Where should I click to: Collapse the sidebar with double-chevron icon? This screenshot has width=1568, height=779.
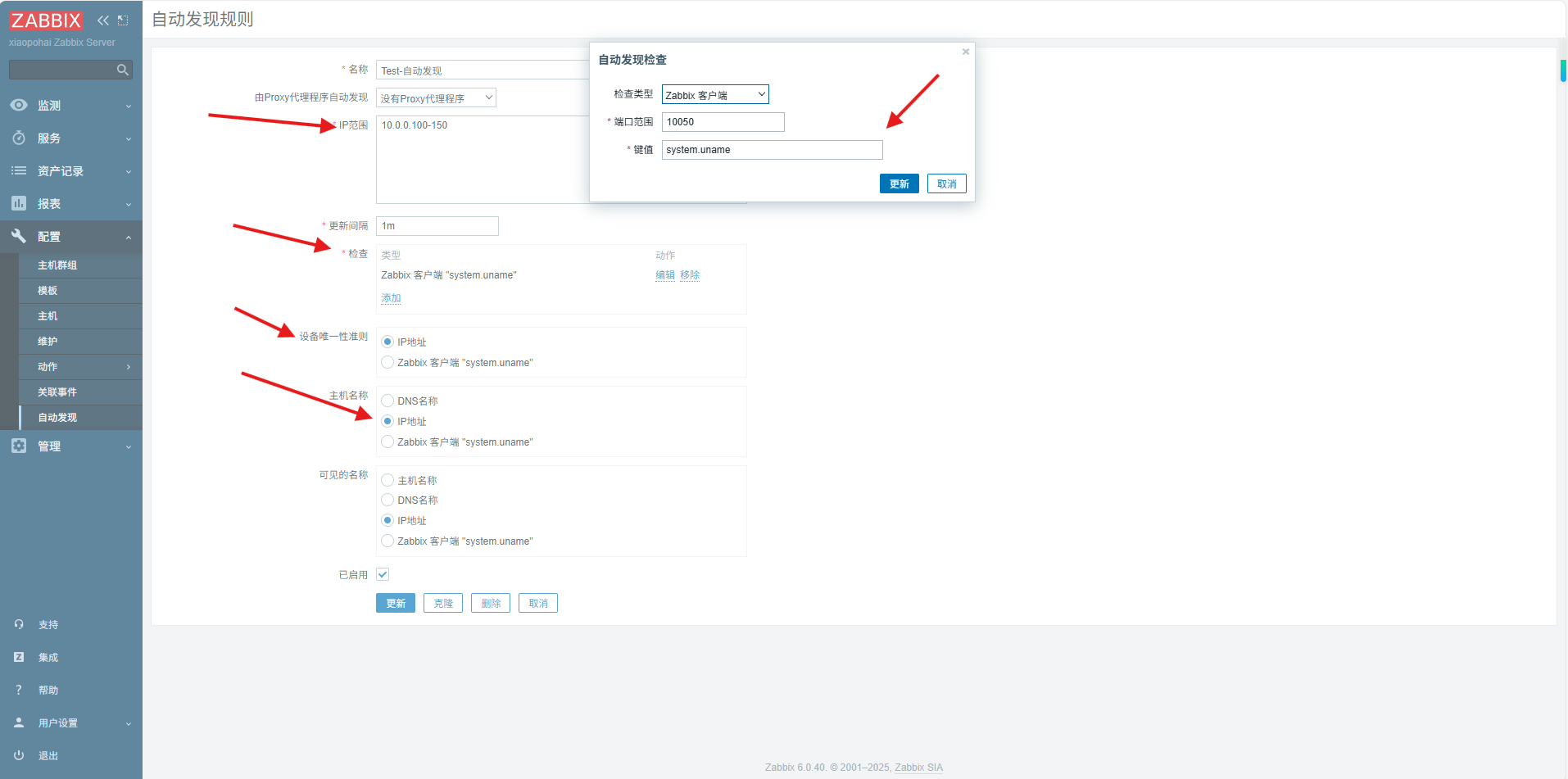coord(102,20)
